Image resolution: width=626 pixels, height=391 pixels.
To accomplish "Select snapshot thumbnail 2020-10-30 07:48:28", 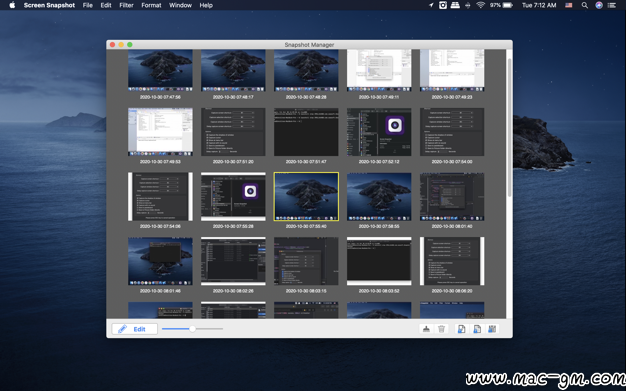I will [306, 70].
